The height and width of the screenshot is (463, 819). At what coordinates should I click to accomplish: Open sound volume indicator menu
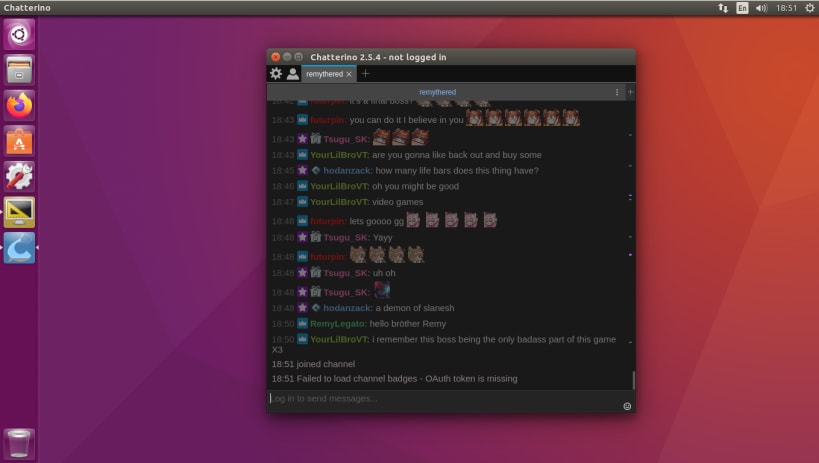click(x=762, y=8)
